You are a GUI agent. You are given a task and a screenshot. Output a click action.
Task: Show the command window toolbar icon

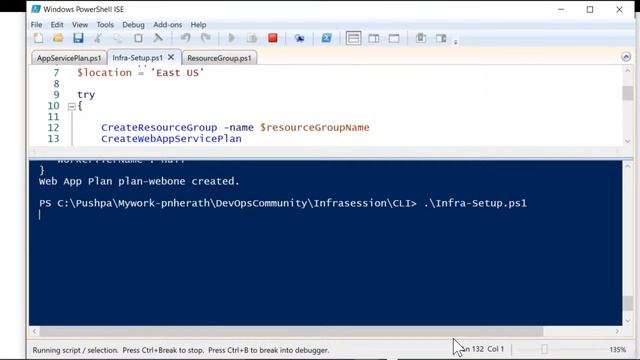pyautogui.click(x=421, y=38)
